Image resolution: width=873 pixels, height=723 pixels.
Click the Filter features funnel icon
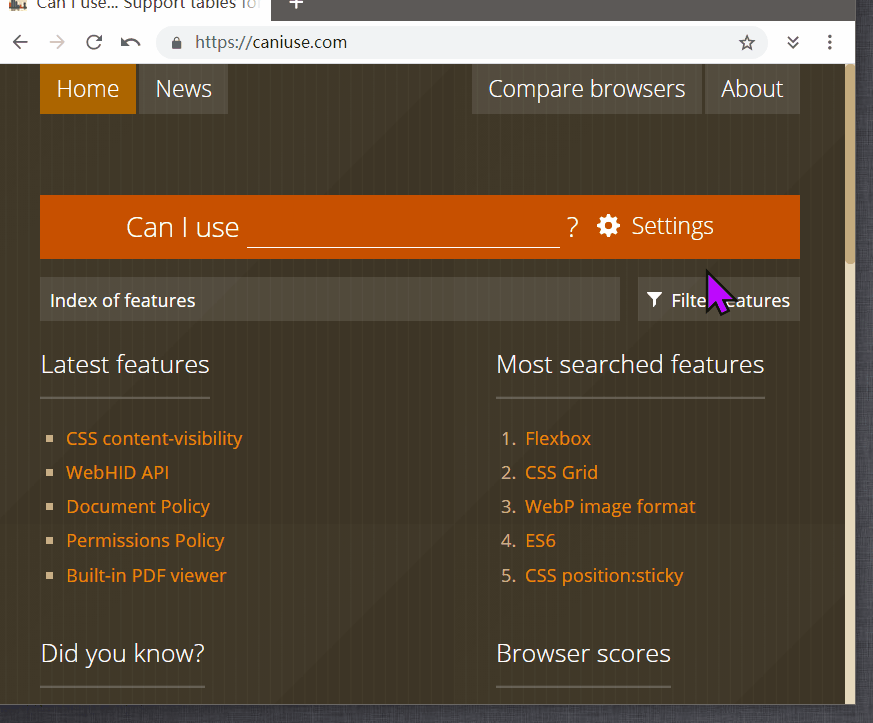point(655,299)
